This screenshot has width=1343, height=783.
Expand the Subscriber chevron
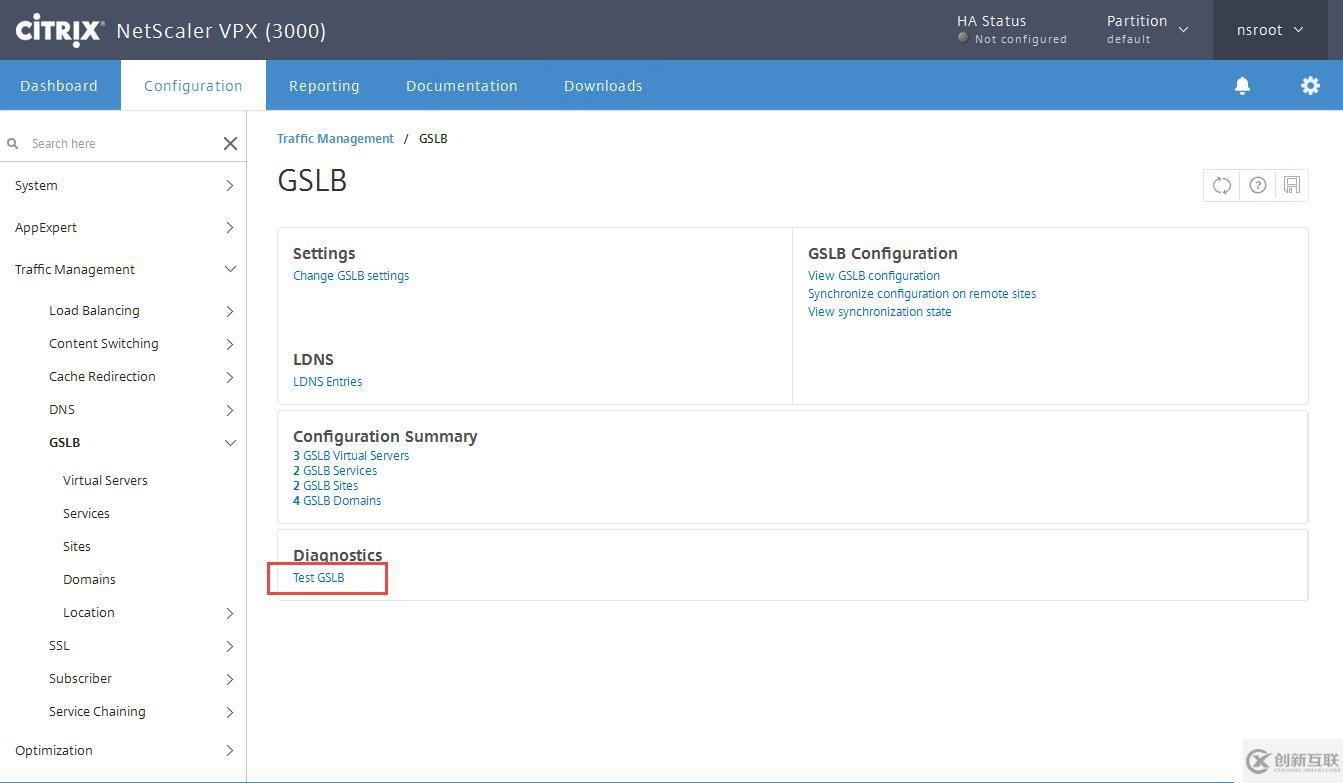pos(229,679)
